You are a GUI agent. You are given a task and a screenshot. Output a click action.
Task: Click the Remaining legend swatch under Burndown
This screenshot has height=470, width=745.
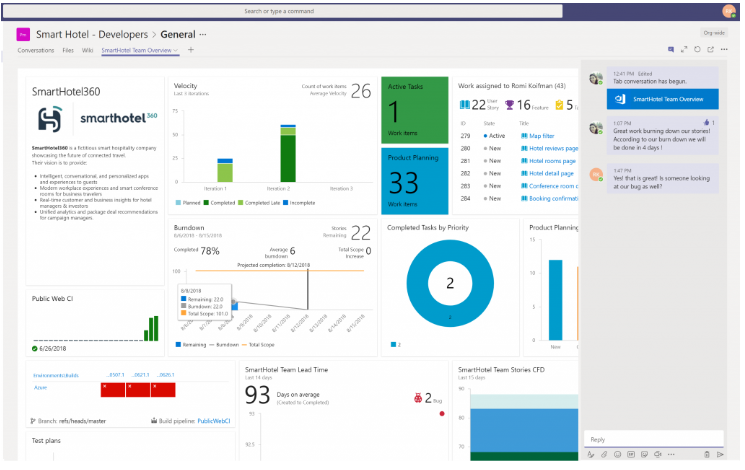coord(178,345)
